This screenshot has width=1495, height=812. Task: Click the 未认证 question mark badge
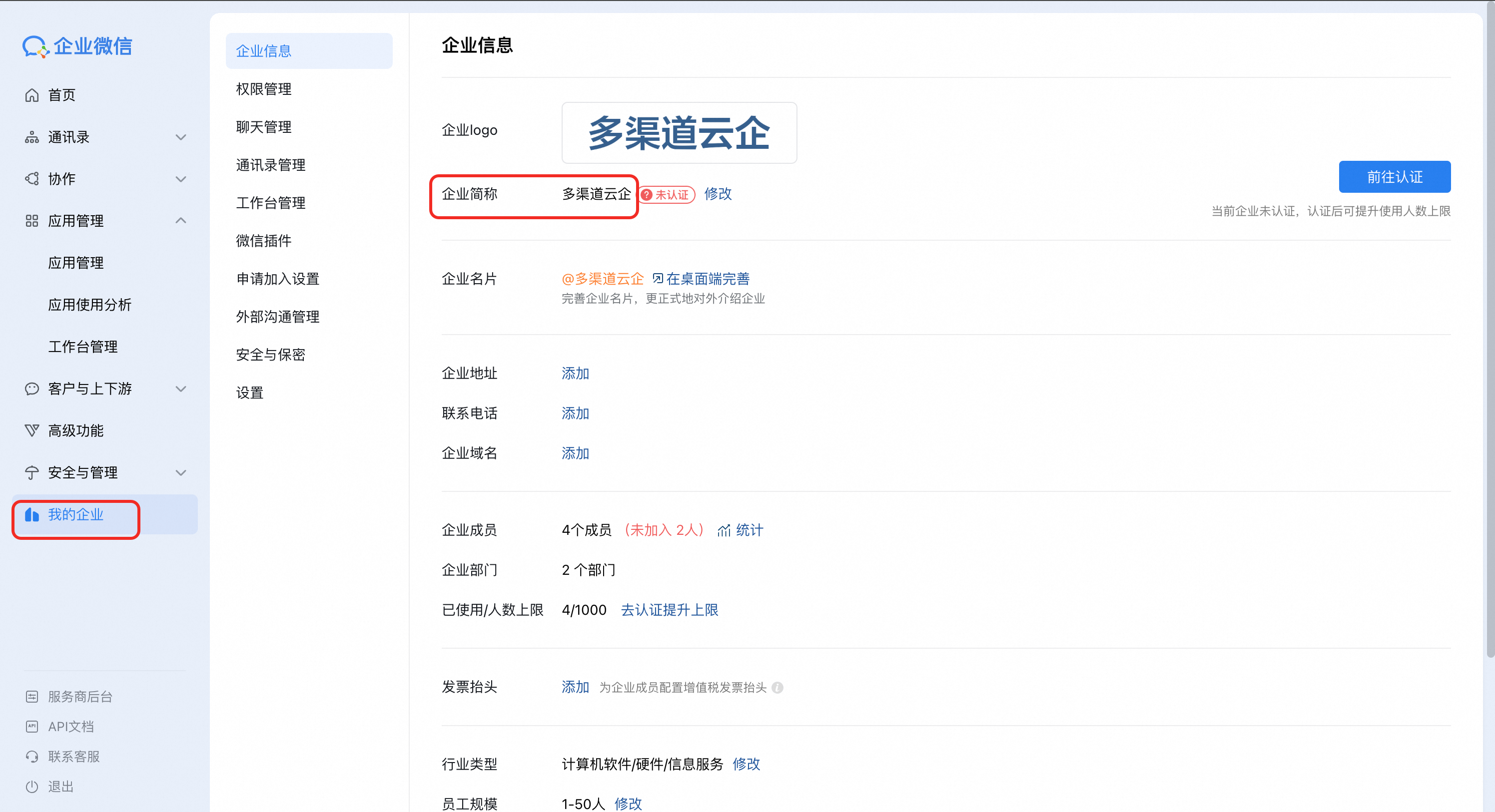click(647, 195)
